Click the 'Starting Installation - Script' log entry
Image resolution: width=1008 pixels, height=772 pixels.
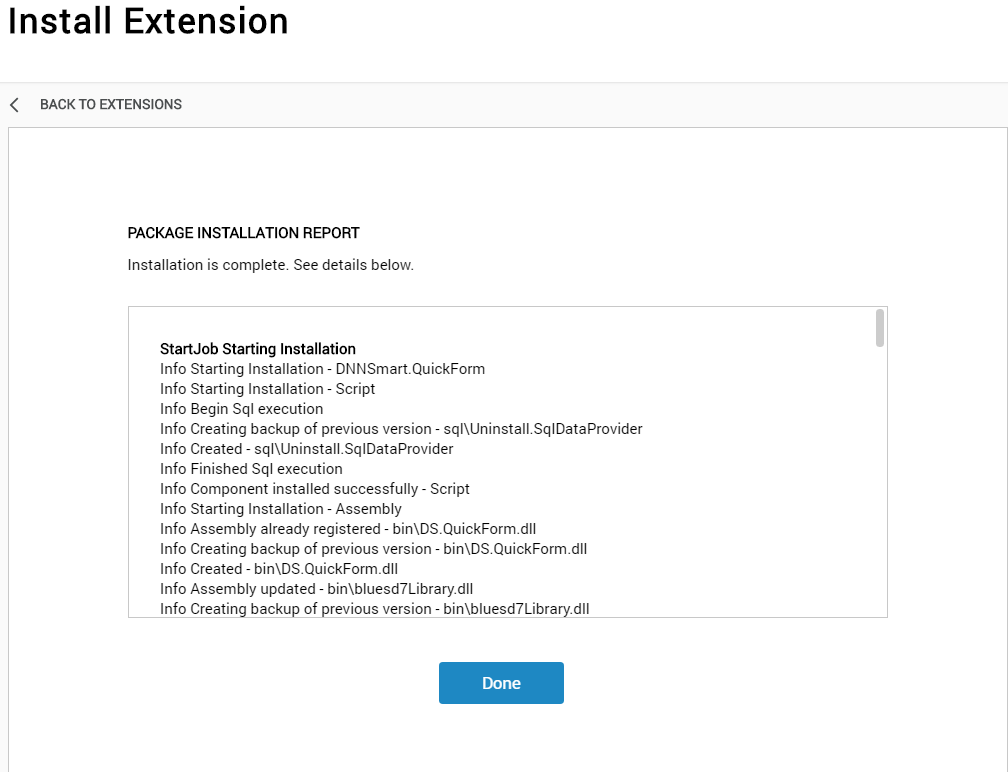pos(267,389)
